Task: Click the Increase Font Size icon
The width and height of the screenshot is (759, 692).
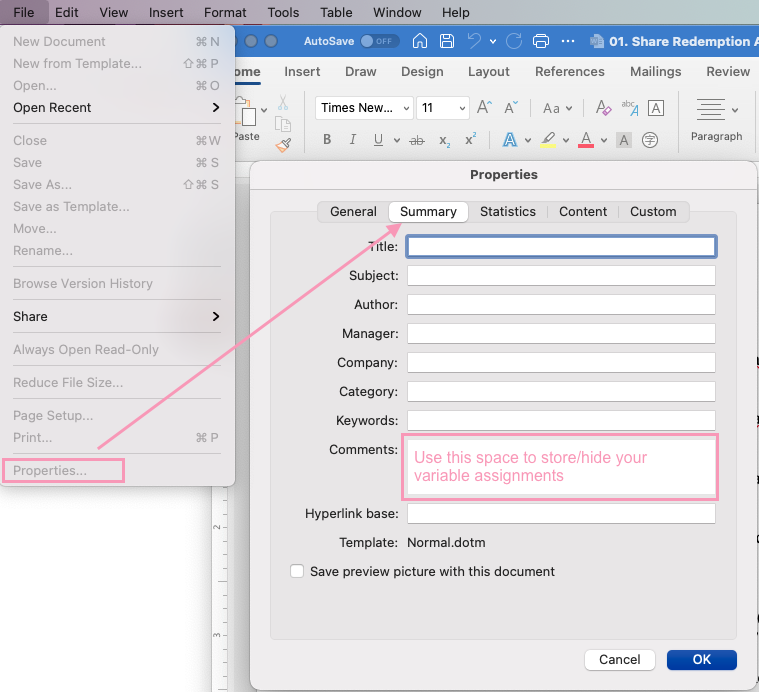Action: pyautogui.click(x=484, y=108)
